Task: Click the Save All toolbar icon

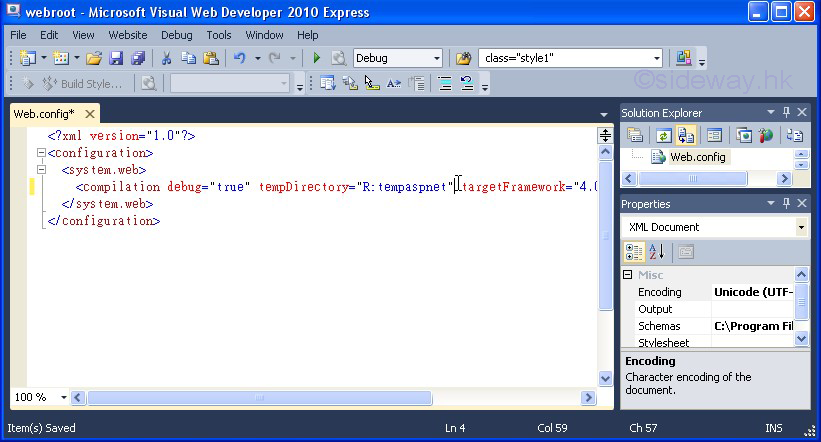Action: 137,58
